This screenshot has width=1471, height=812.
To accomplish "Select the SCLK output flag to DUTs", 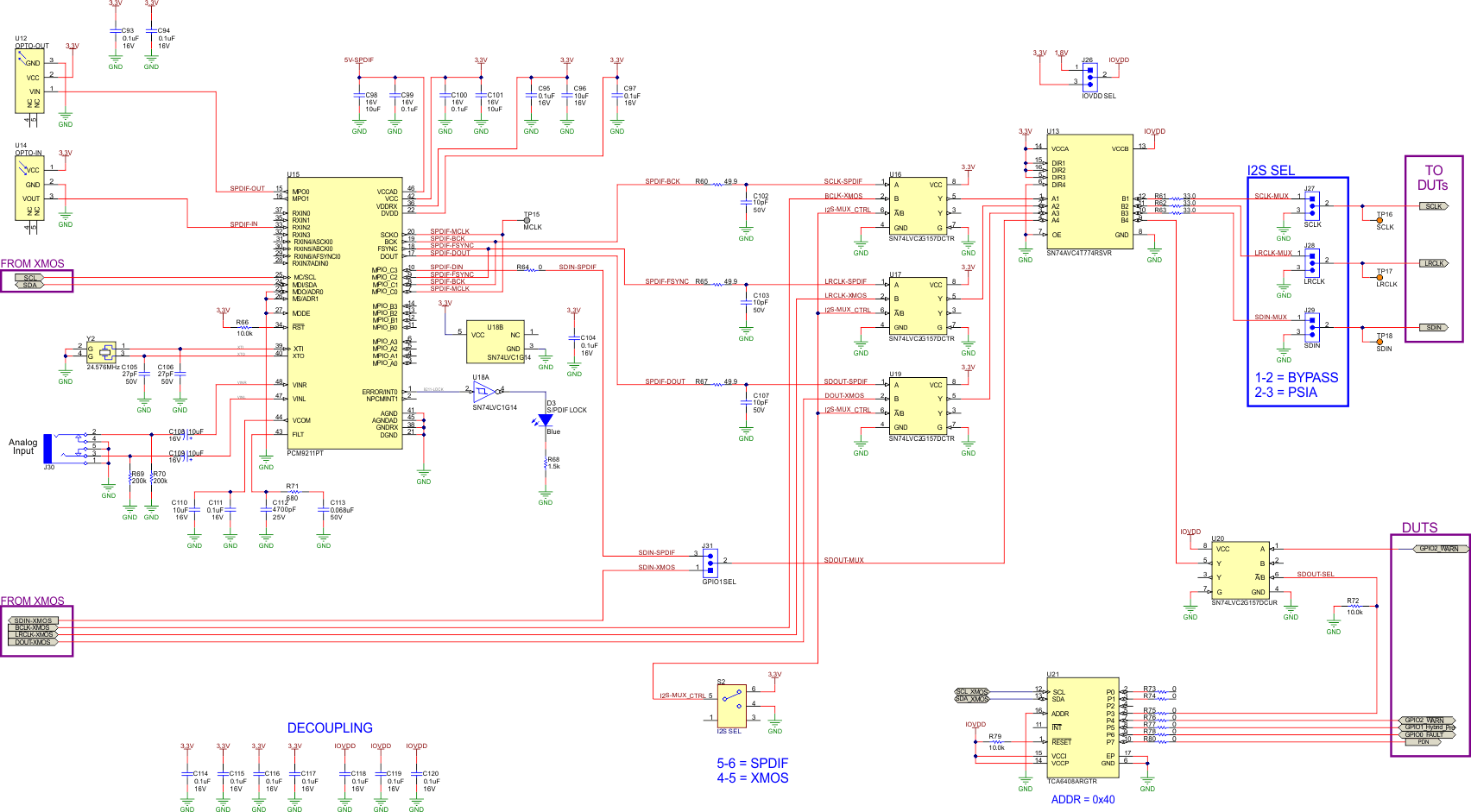I will pos(1433,205).
